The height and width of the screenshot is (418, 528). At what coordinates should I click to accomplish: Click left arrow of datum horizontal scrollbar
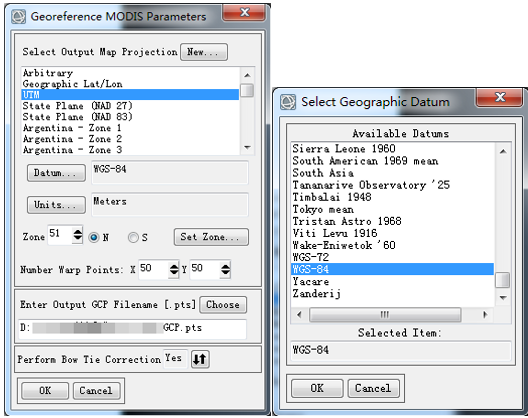coord(299,315)
